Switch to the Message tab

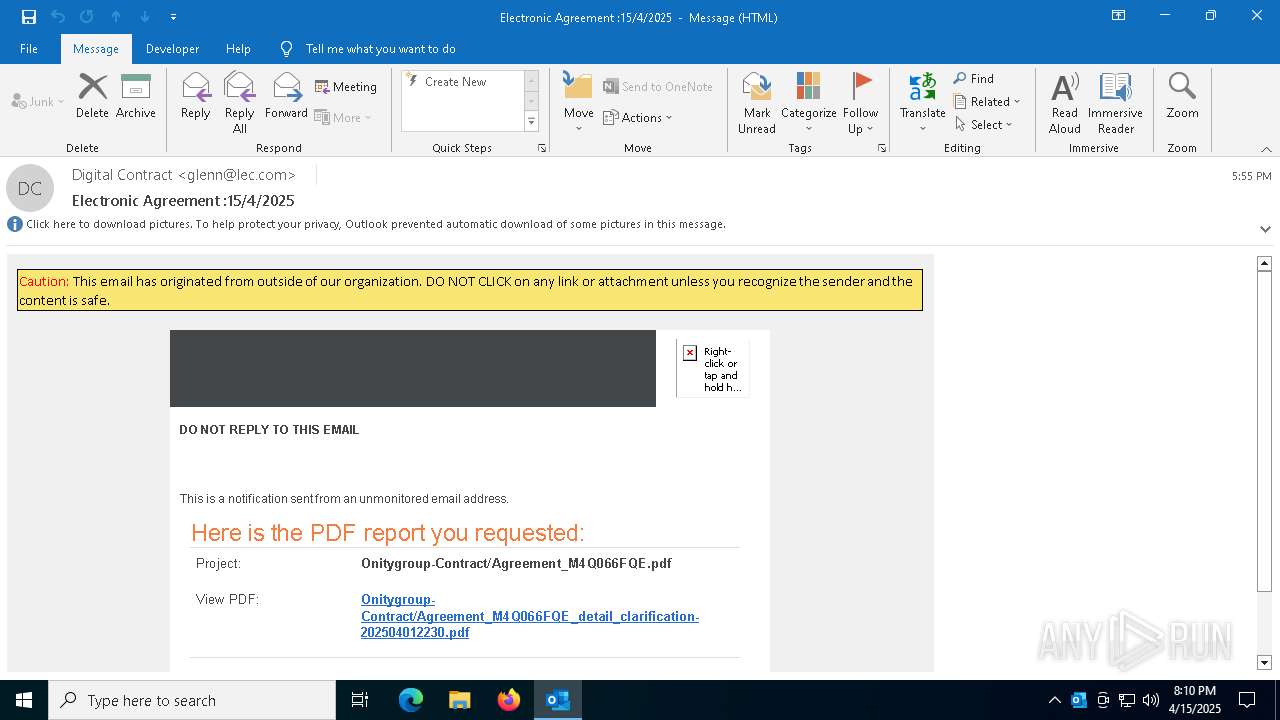96,48
